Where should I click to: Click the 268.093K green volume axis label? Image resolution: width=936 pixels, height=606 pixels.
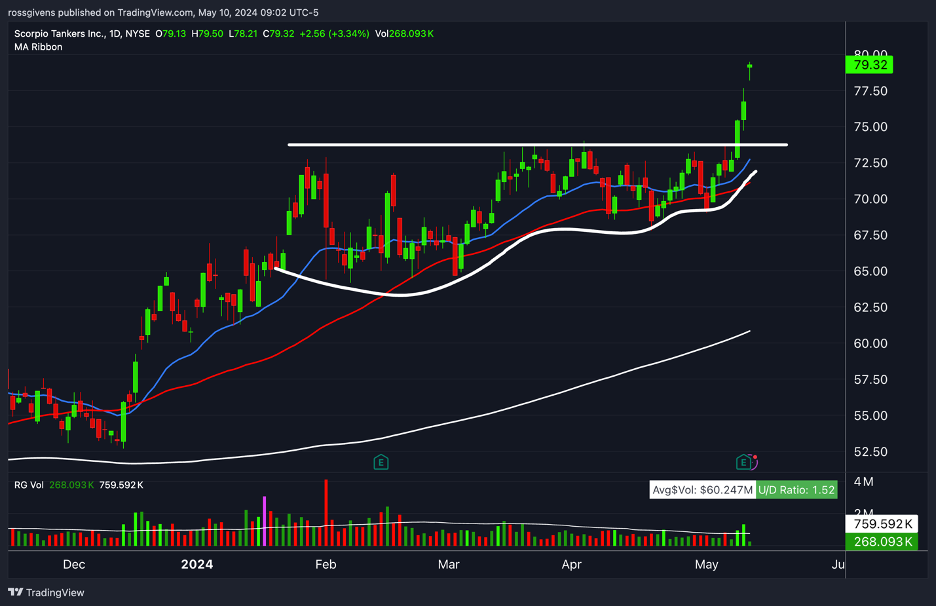pyautogui.click(x=882, y=542)
